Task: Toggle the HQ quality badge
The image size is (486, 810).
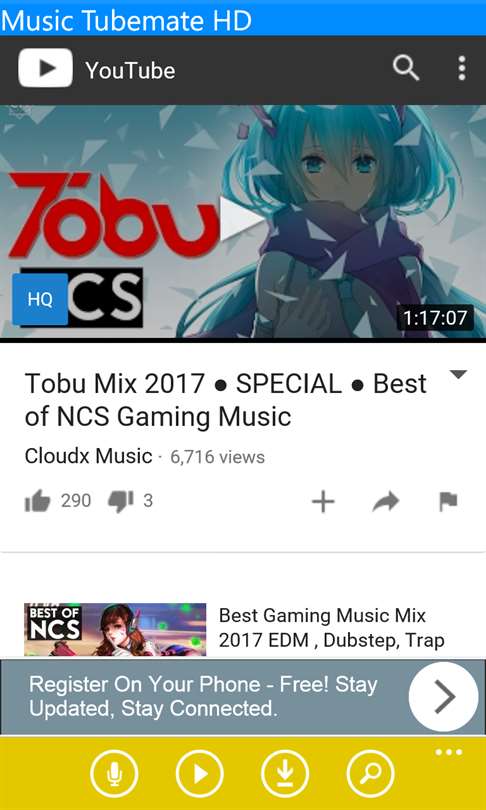Action: [40, 299]
